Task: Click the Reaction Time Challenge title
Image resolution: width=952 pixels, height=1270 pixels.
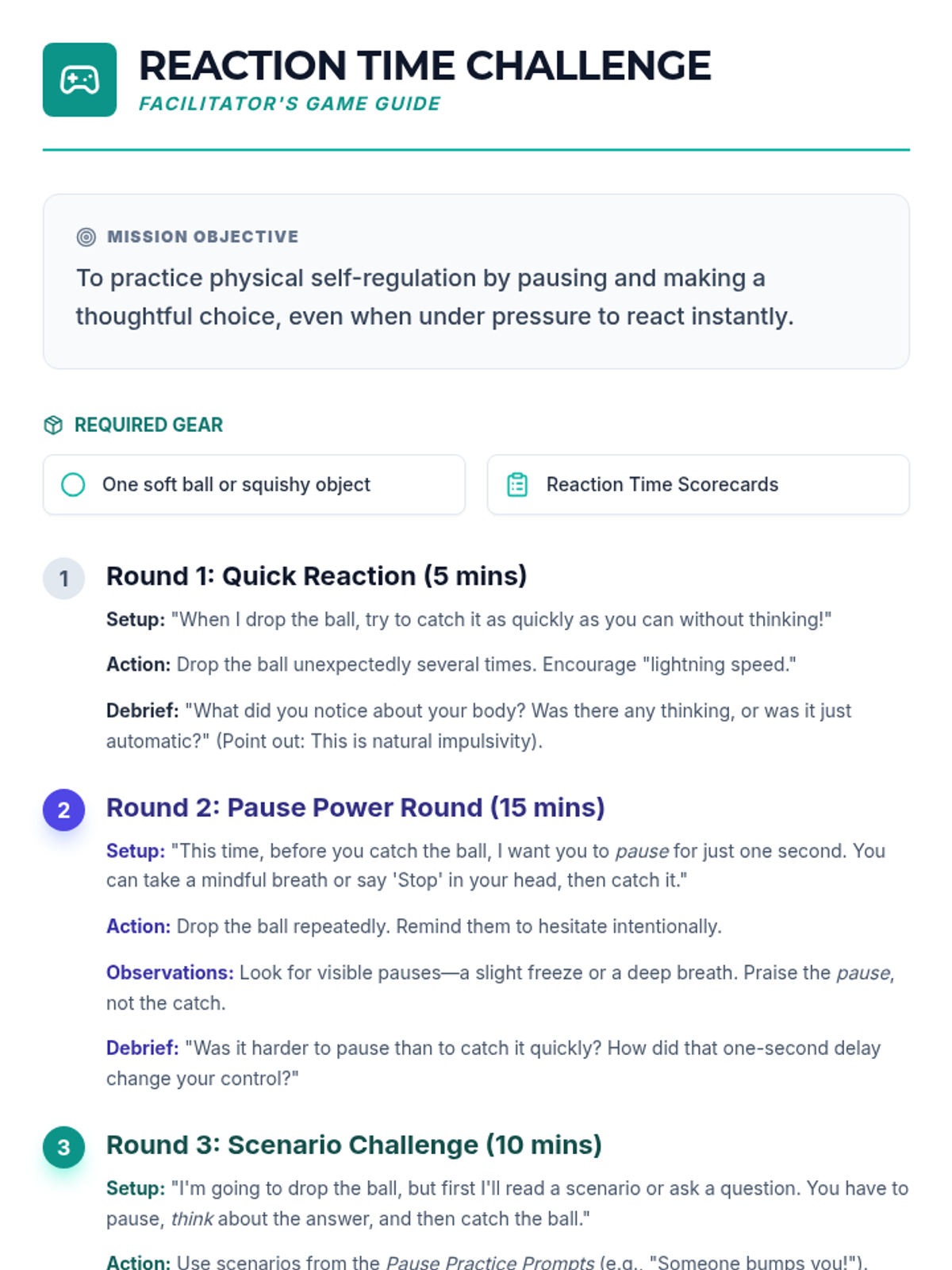Action: click(x=424, y=66)
